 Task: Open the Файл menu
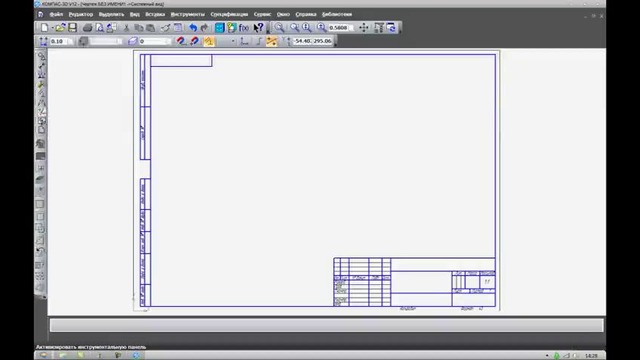[x=56, y=14]
